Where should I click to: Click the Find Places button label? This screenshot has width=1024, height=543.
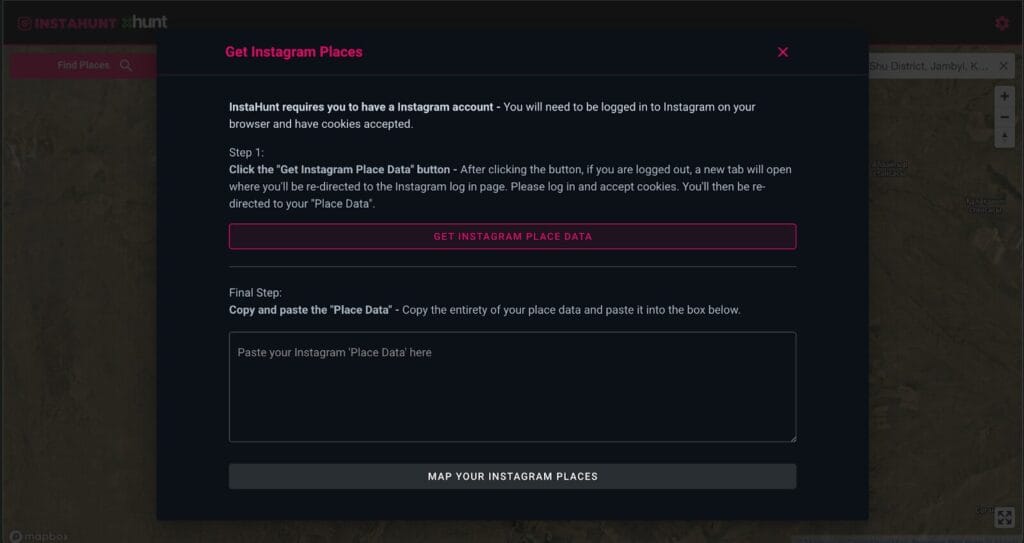coord(83,66)
